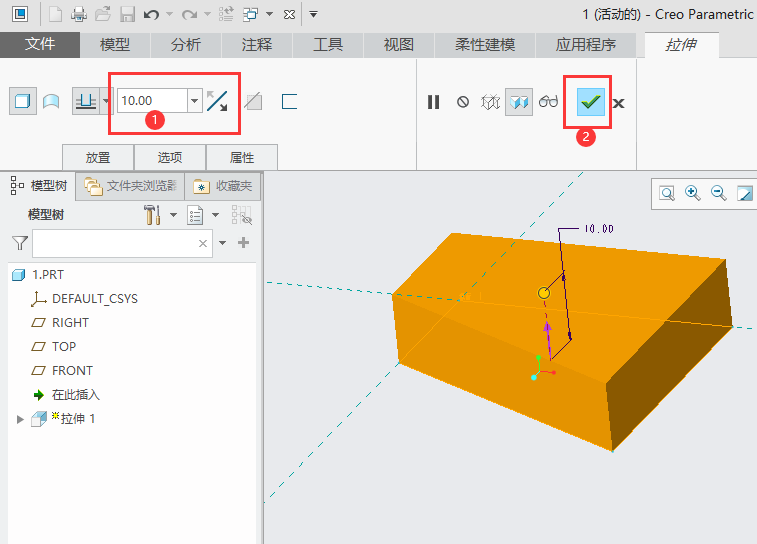The image size is (757, 544).
Task: Cancel the extrude with the X icon
Action: pyautogui.click(x=619, y=103)
